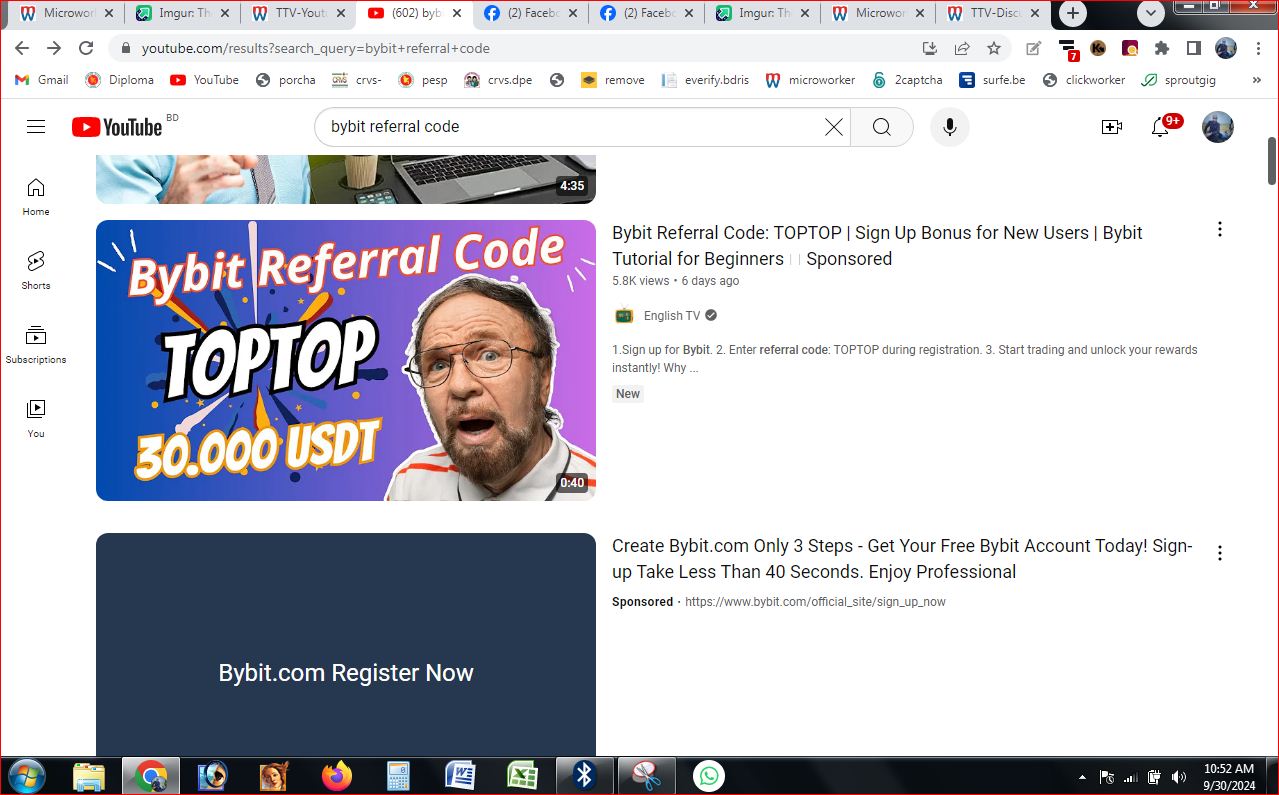Open the Diploma bookmark
Image resolution: width=1279 pixels, height=795 pixels.
120,80
